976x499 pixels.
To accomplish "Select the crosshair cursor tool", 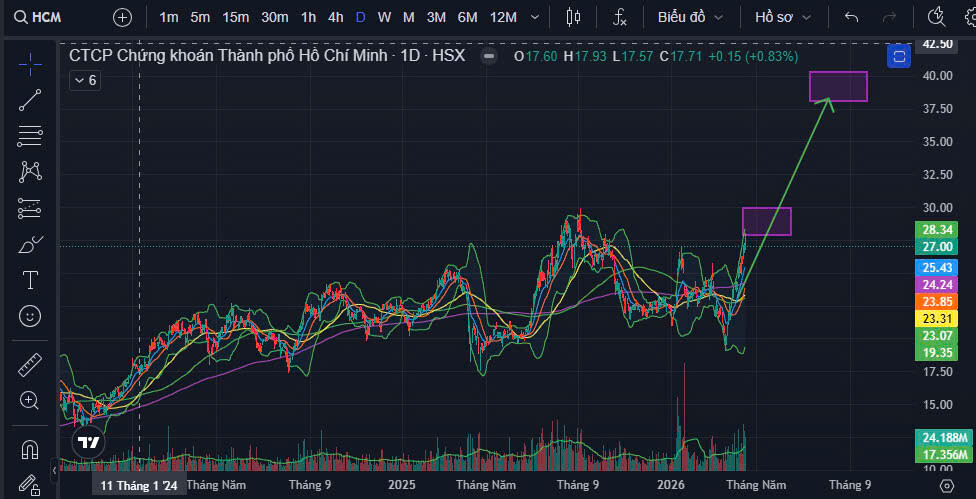I will coord(30,64).
